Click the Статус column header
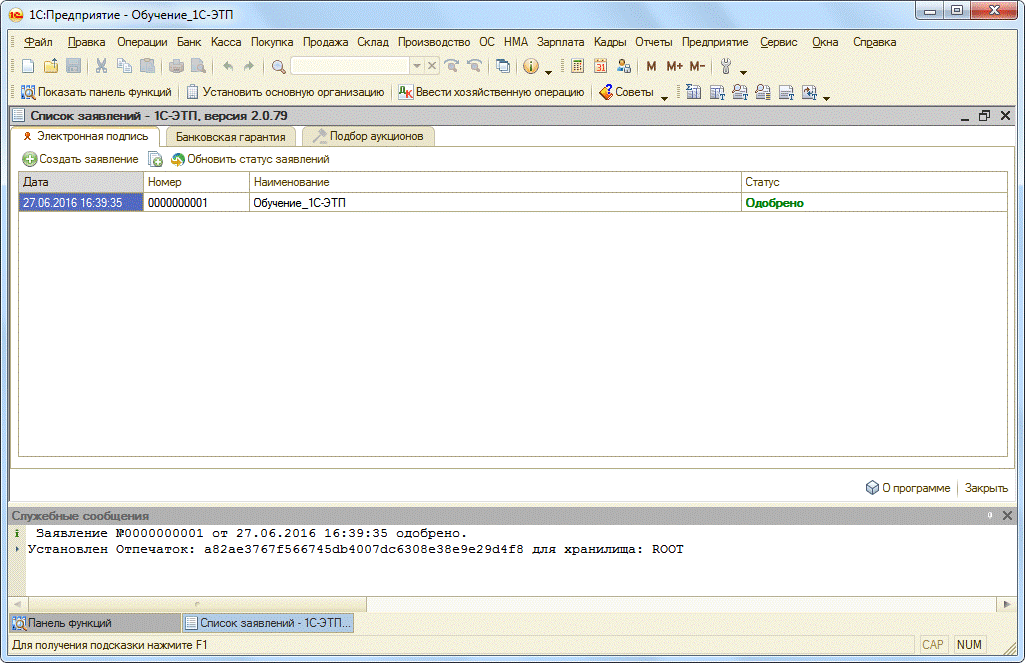 [x=874, y=182]
